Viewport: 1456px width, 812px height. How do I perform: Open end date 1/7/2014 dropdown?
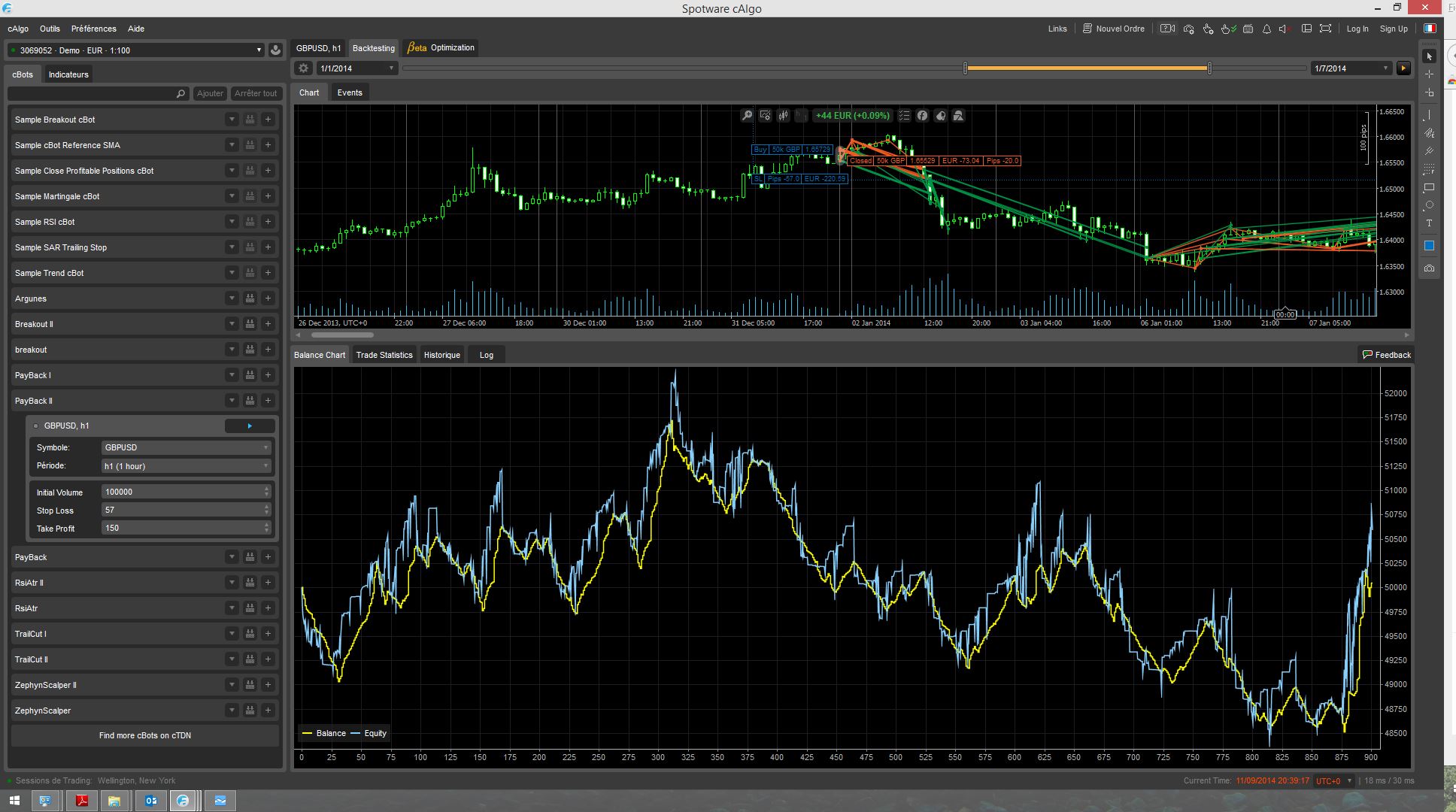1351,68
